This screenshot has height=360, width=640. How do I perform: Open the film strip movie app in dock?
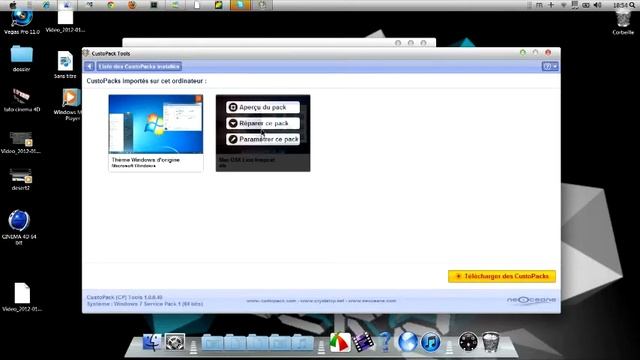pyautogui.click(x=363, y=342)
